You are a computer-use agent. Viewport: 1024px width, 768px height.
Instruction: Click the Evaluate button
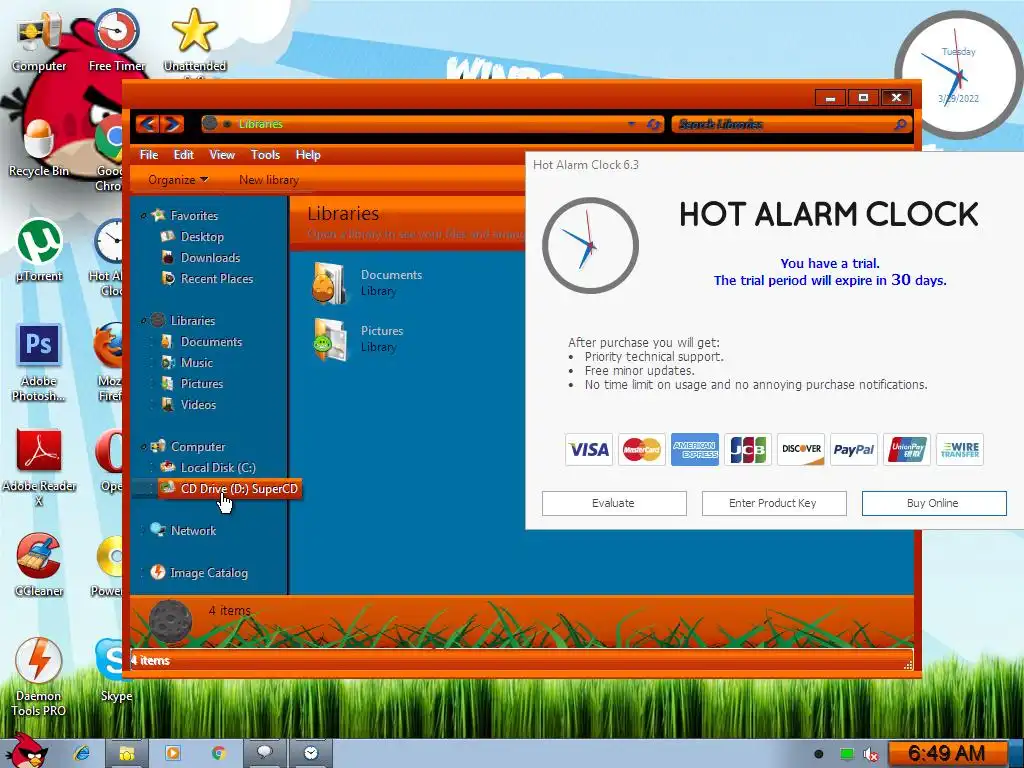pos(614,503)
